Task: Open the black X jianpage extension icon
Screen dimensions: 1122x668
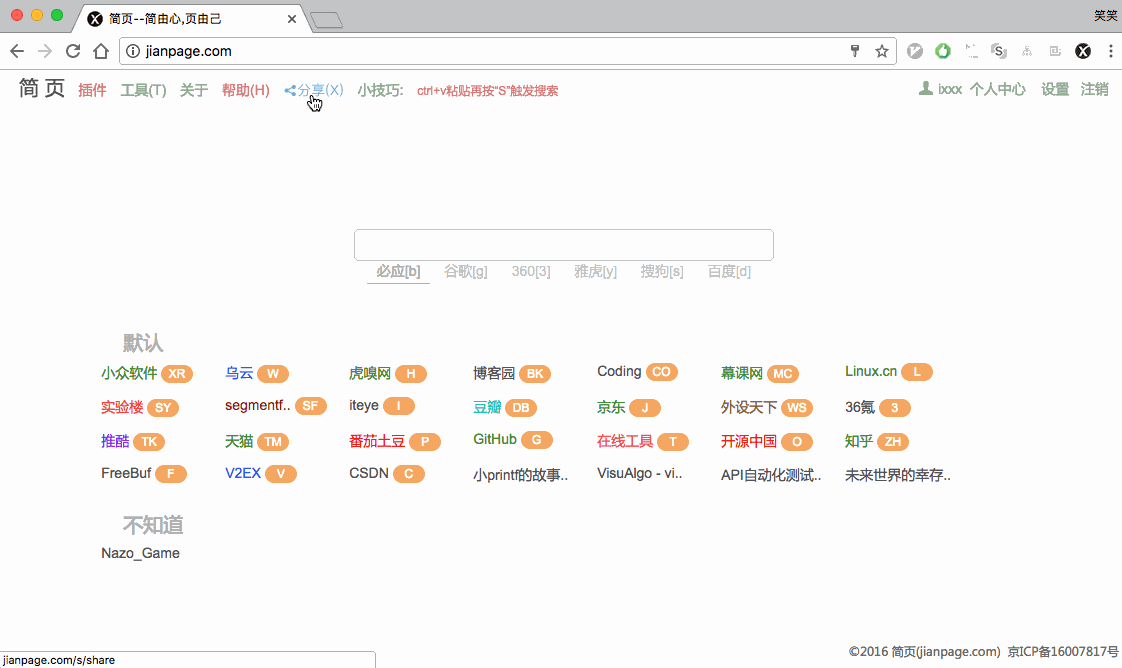Action: pos(1083,51)
